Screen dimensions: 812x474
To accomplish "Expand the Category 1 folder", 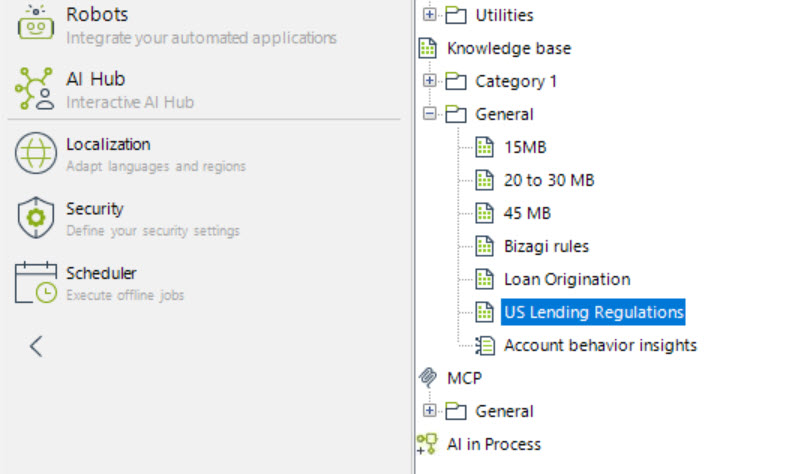I will coord(430,81).
